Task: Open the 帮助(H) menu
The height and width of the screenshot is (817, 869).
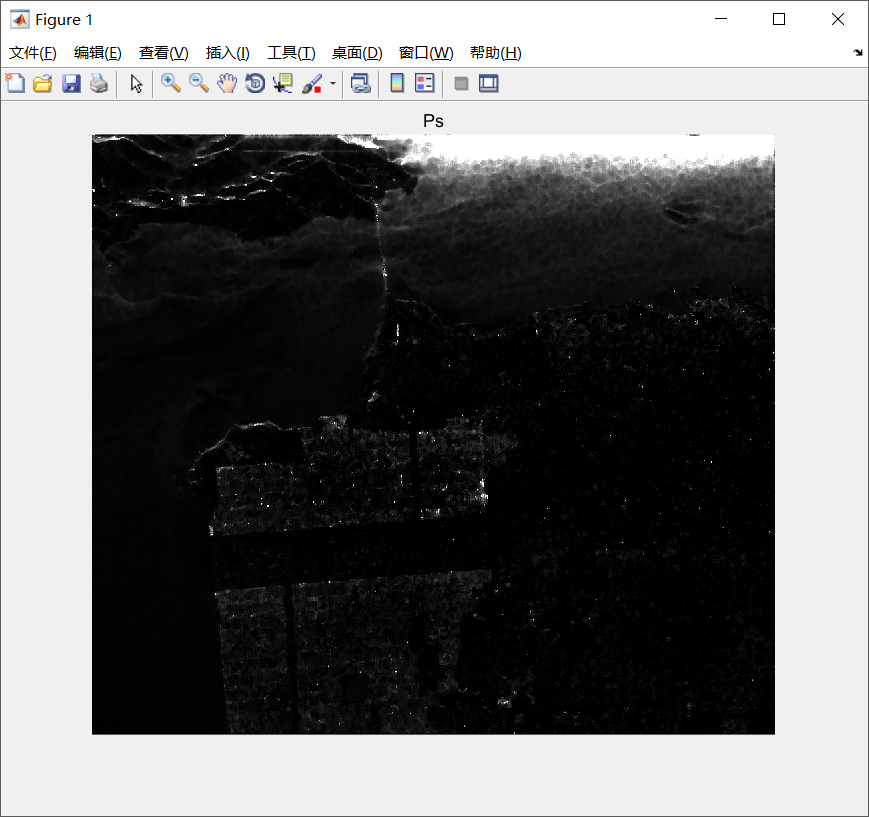Action: 495,53
